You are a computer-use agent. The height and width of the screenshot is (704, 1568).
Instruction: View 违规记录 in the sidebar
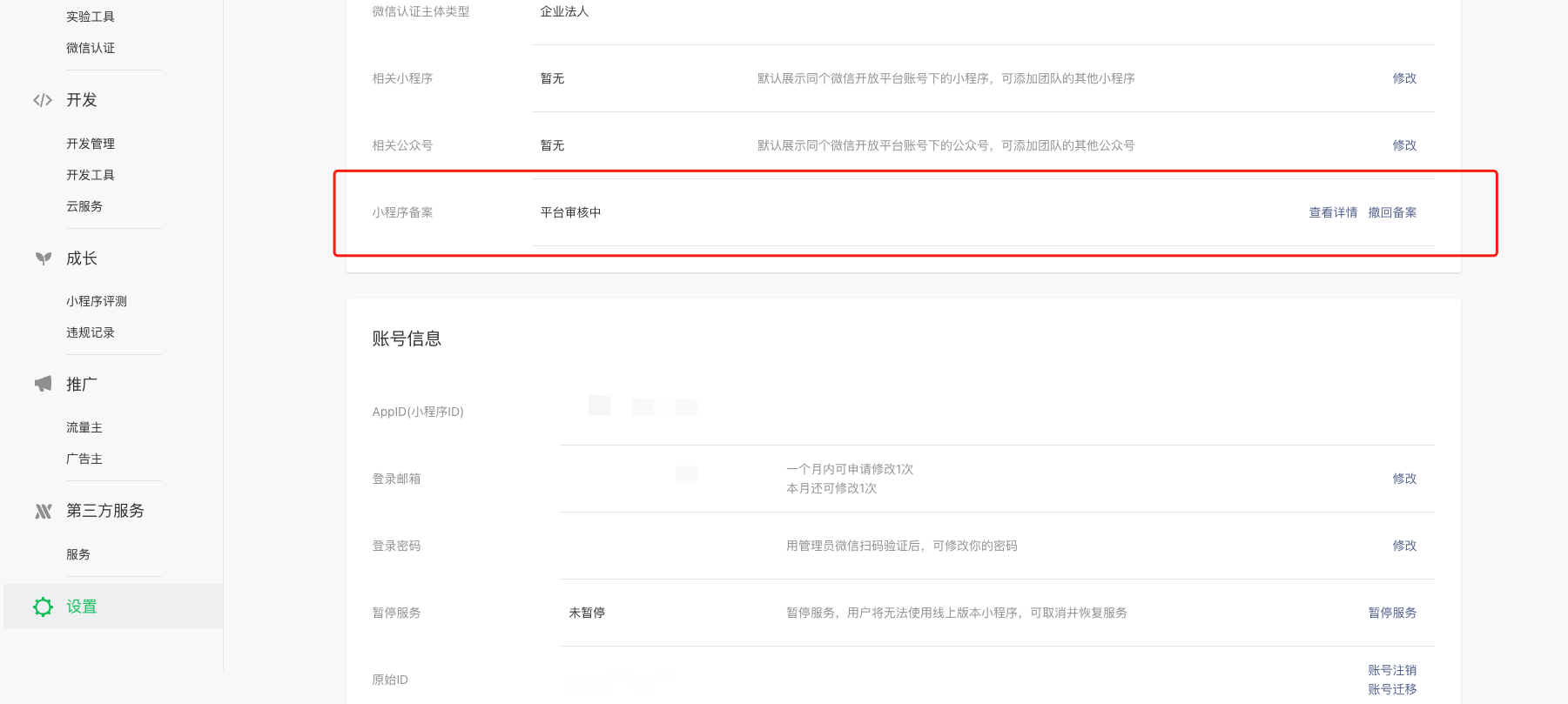[x=91, y=332]
